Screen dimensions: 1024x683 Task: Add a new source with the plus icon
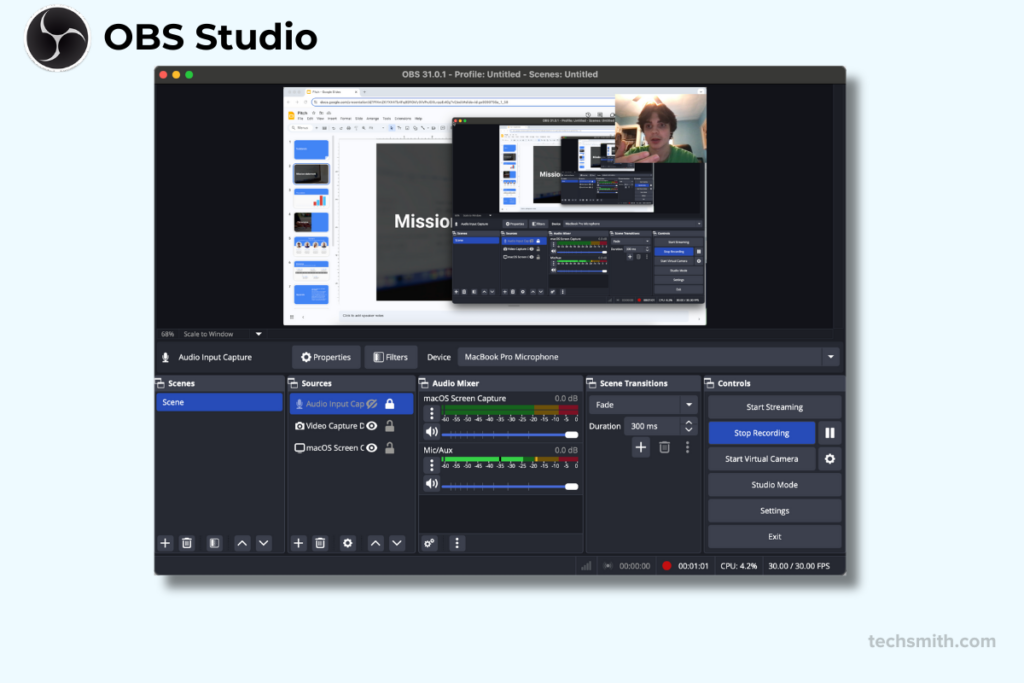(x=298, y=543)
